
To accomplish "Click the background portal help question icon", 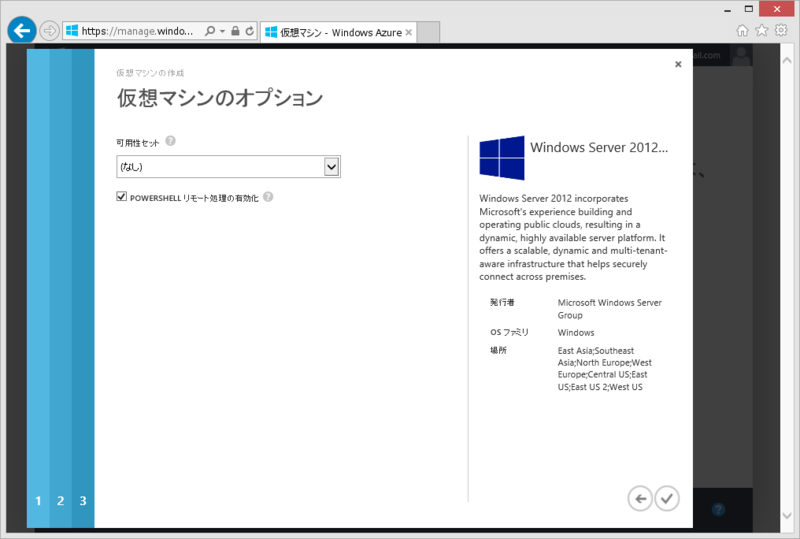I will click(718, 509).
